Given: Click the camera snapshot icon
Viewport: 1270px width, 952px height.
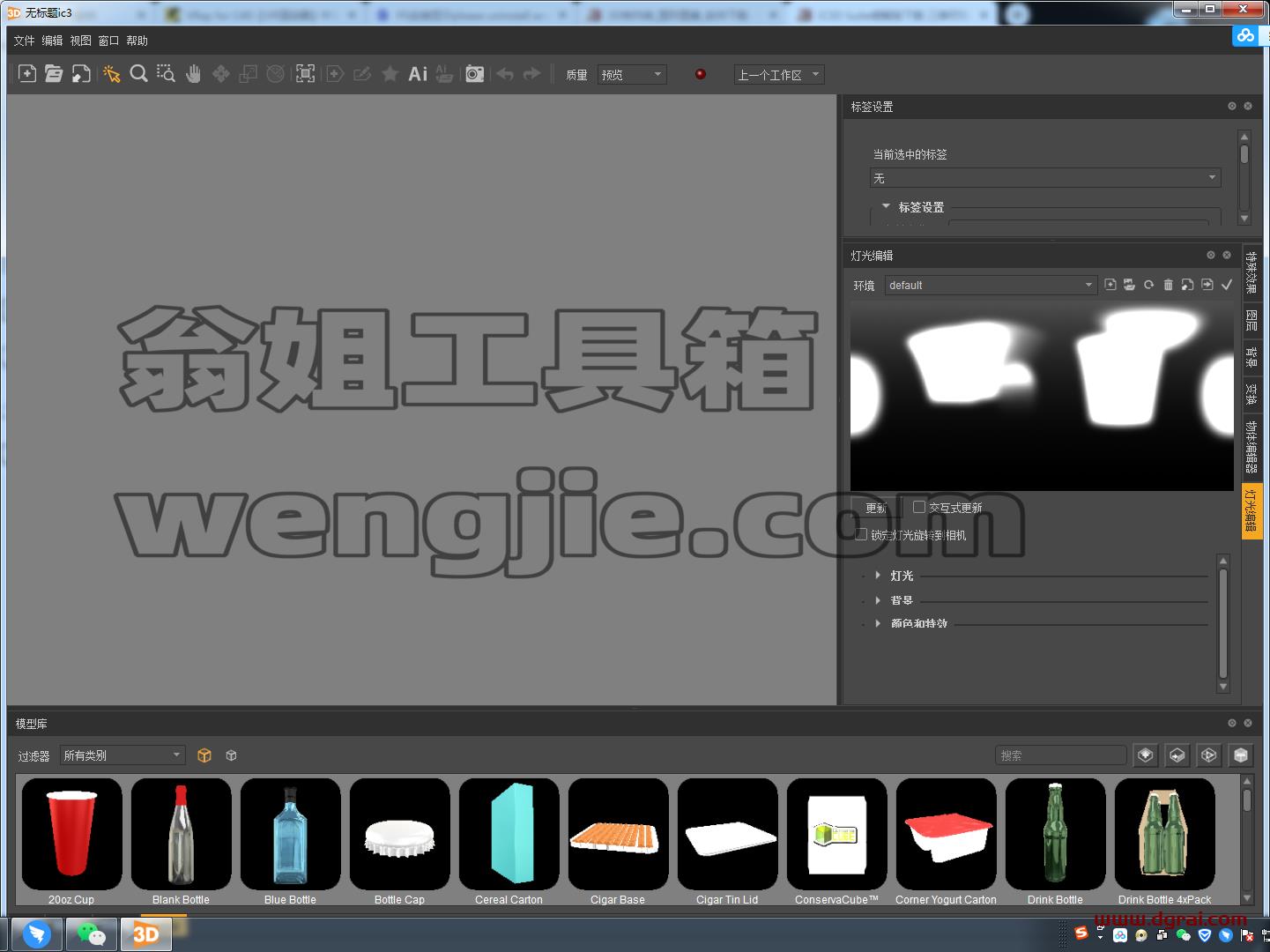Looking at the screenshot, I should coord(475,74).
